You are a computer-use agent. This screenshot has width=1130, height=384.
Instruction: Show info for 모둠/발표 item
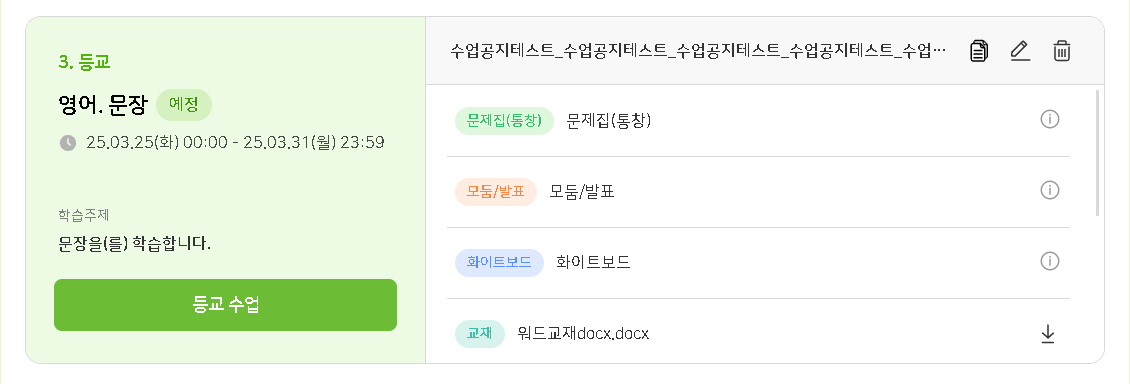(x=1049, y=190)
